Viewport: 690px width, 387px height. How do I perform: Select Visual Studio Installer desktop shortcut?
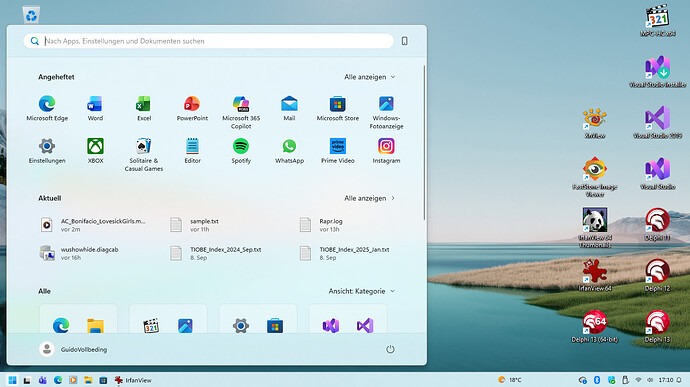(657, 71)
